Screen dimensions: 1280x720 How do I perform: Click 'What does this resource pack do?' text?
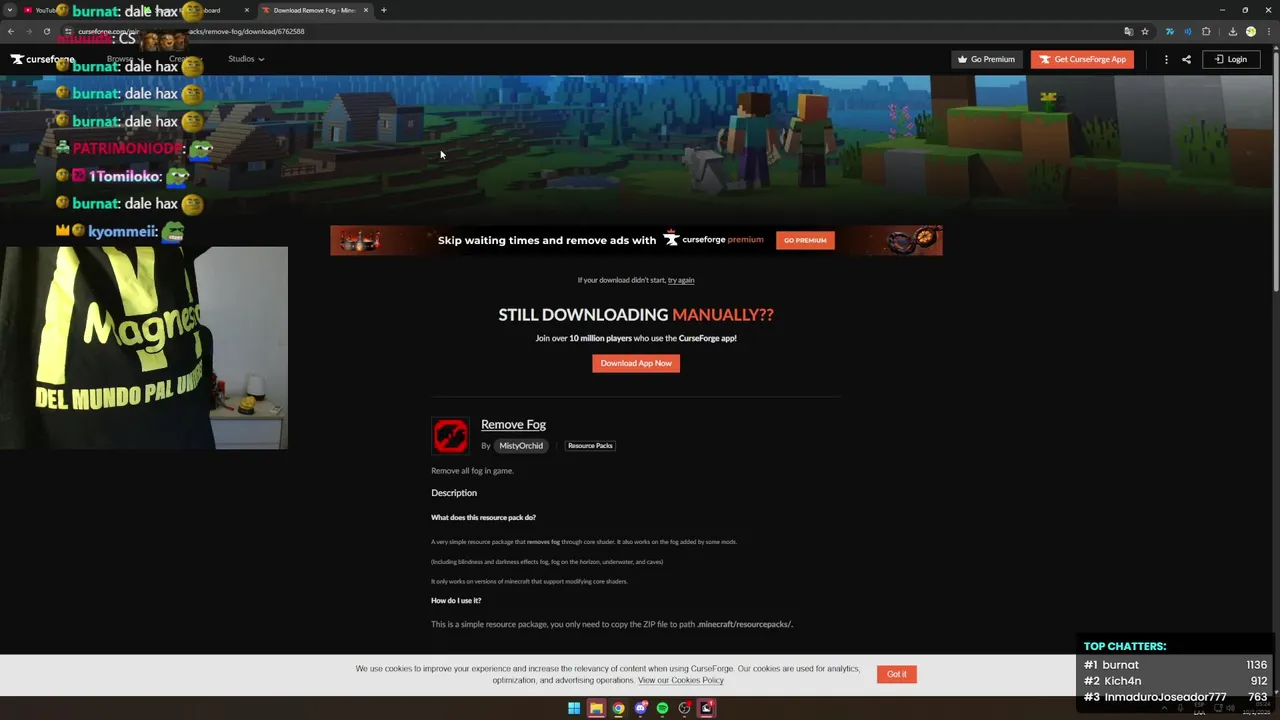483,518
